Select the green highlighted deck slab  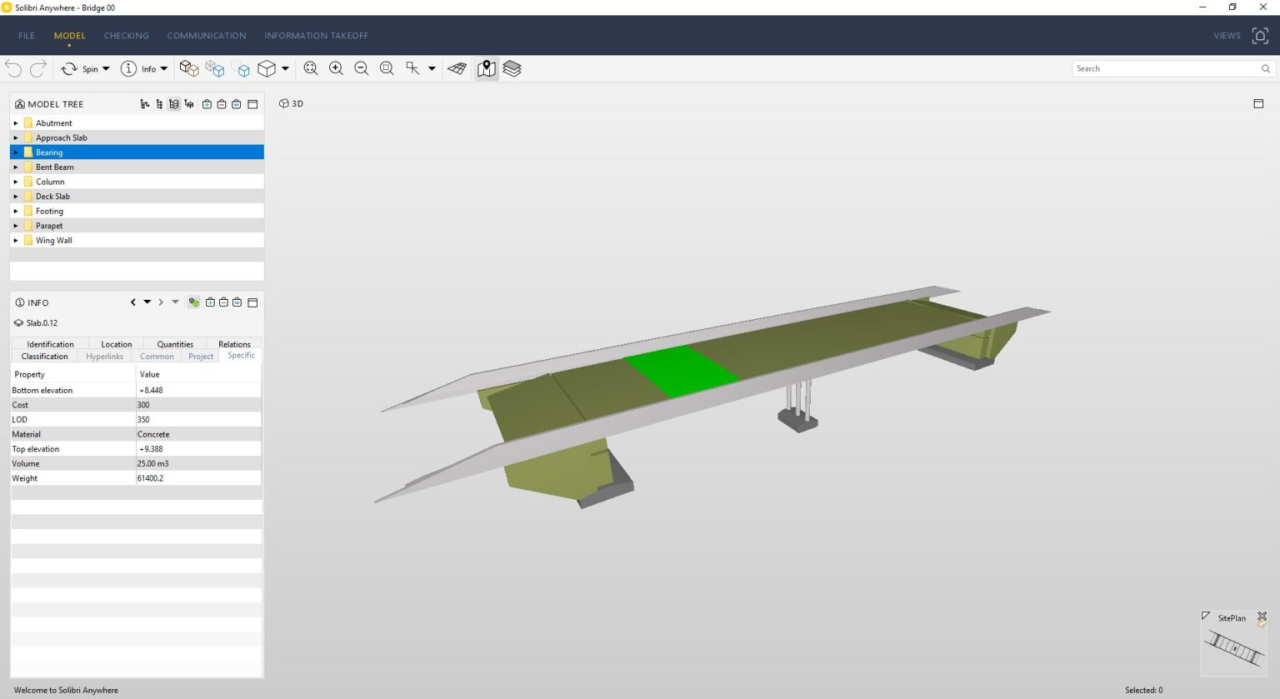(x=682, y=370)
